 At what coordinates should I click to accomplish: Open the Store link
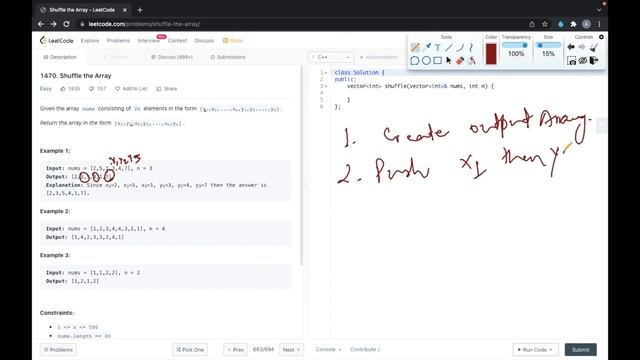(x=233, y=40)
